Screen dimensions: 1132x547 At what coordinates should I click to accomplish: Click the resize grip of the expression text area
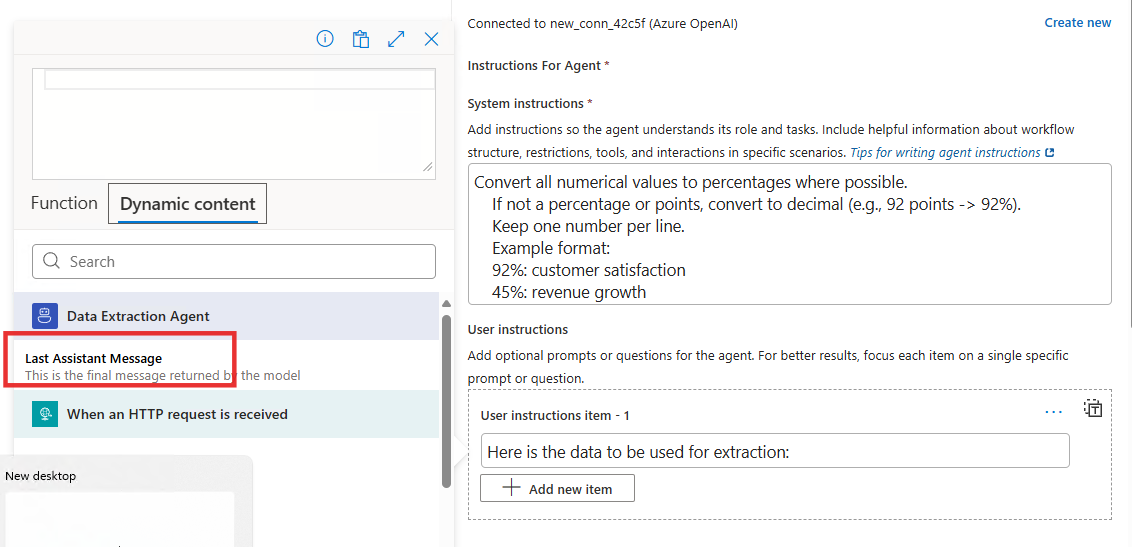tap(428, 167)
